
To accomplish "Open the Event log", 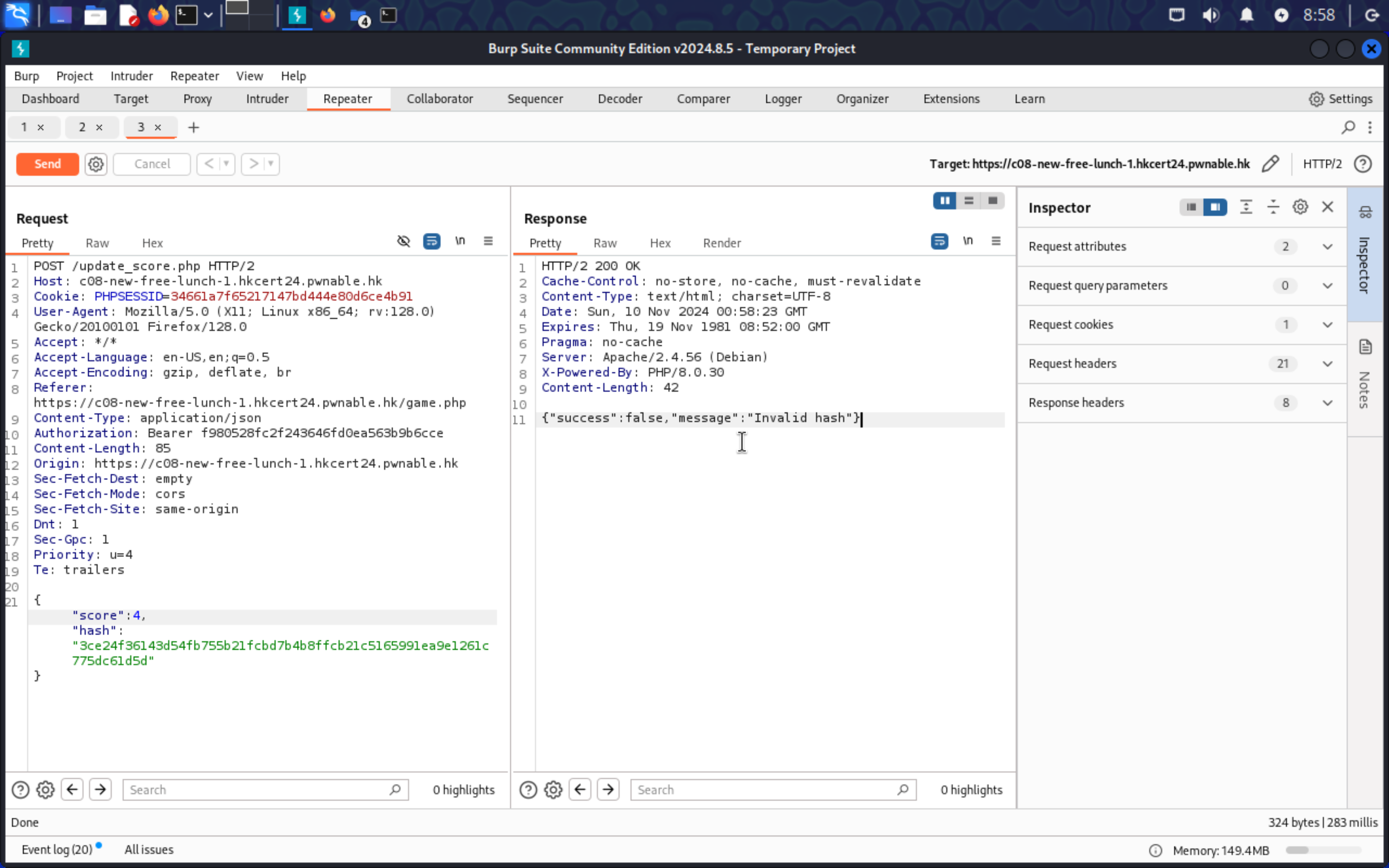I will click(57, 850).
